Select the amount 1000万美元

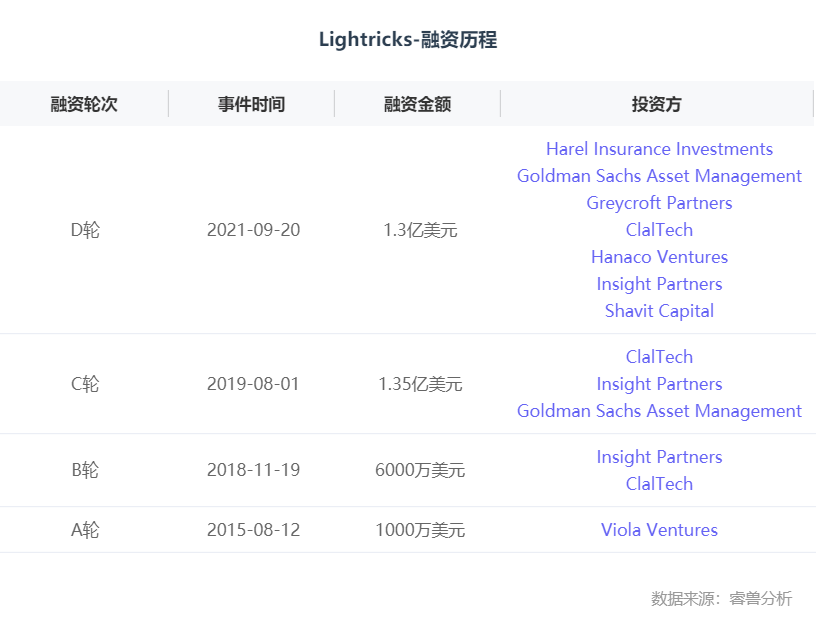(420, 530)
